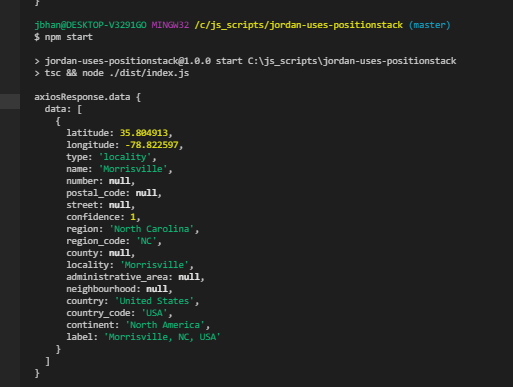Click the longitude value -78.822597
This screenshot has width=513, height=387.
[x=152, y=145]
